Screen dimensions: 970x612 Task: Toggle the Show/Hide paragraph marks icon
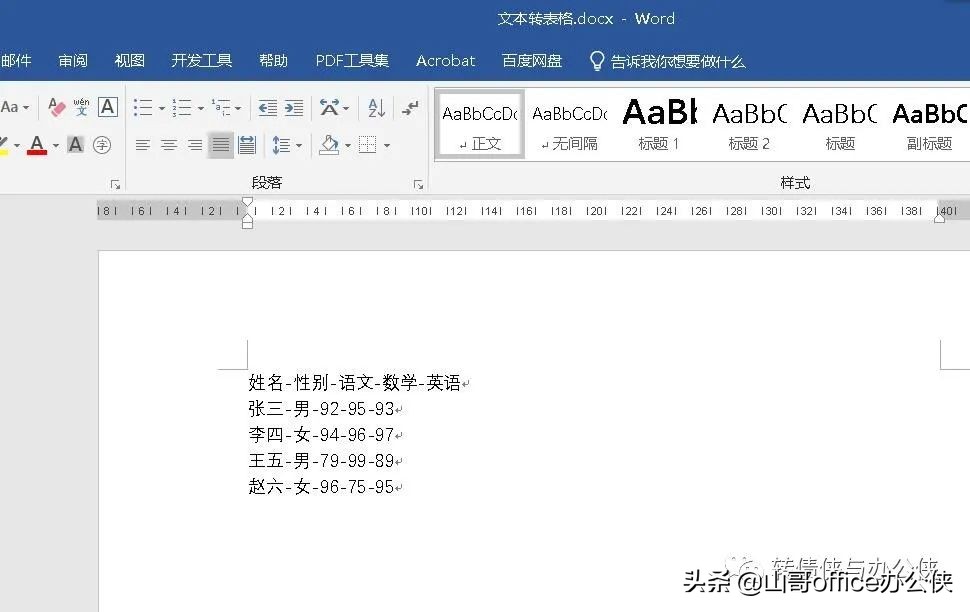pos(412,108)
